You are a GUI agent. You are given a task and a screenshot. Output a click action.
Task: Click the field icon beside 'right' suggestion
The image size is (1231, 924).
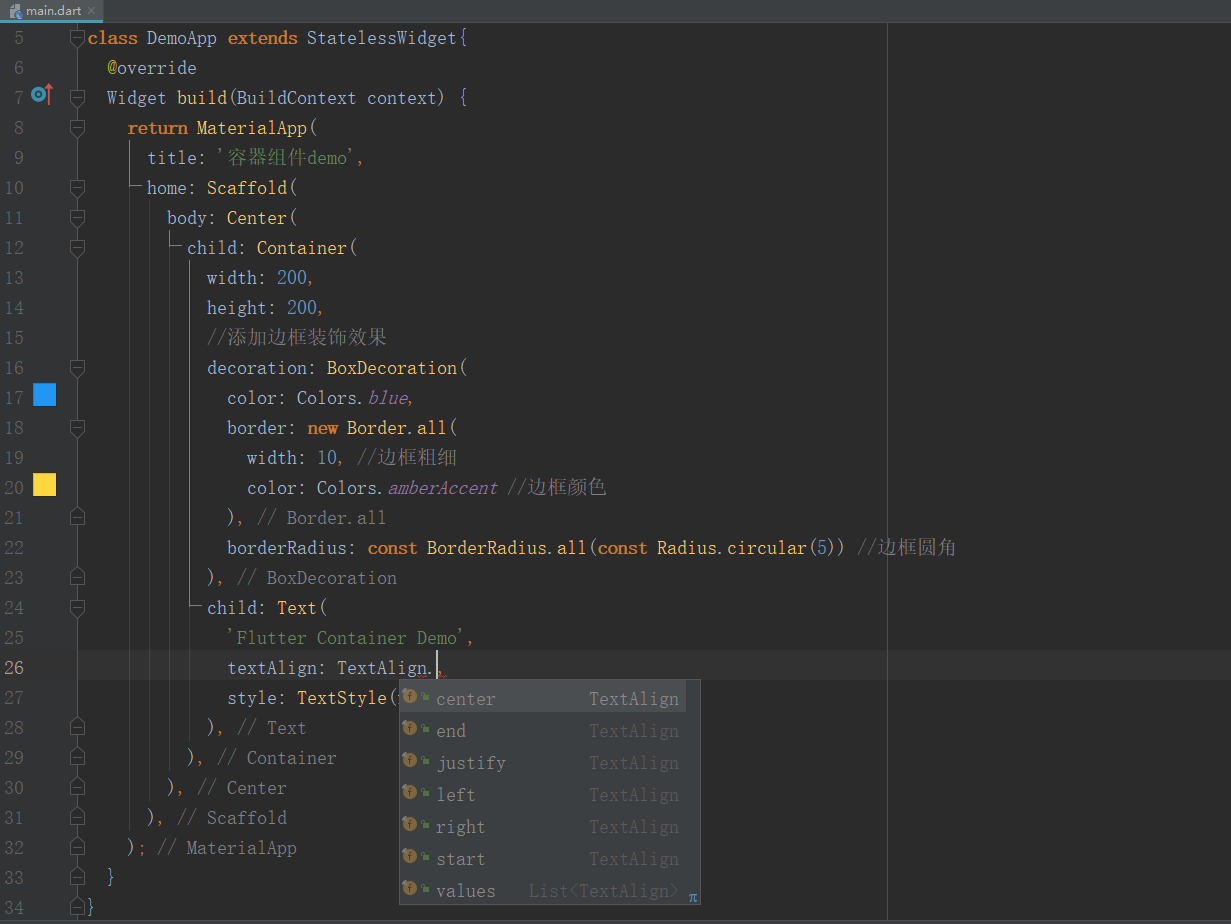coord(411,825)
